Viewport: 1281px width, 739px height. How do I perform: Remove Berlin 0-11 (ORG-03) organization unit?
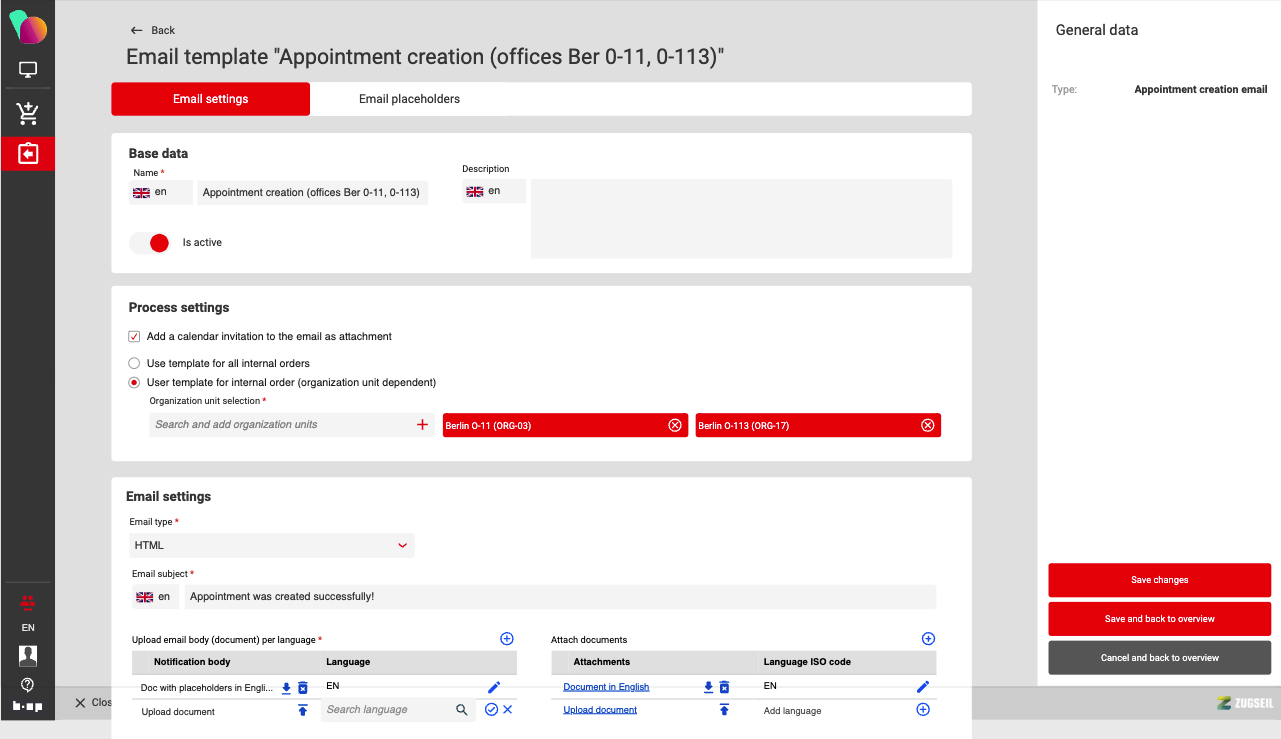(675, 426)
